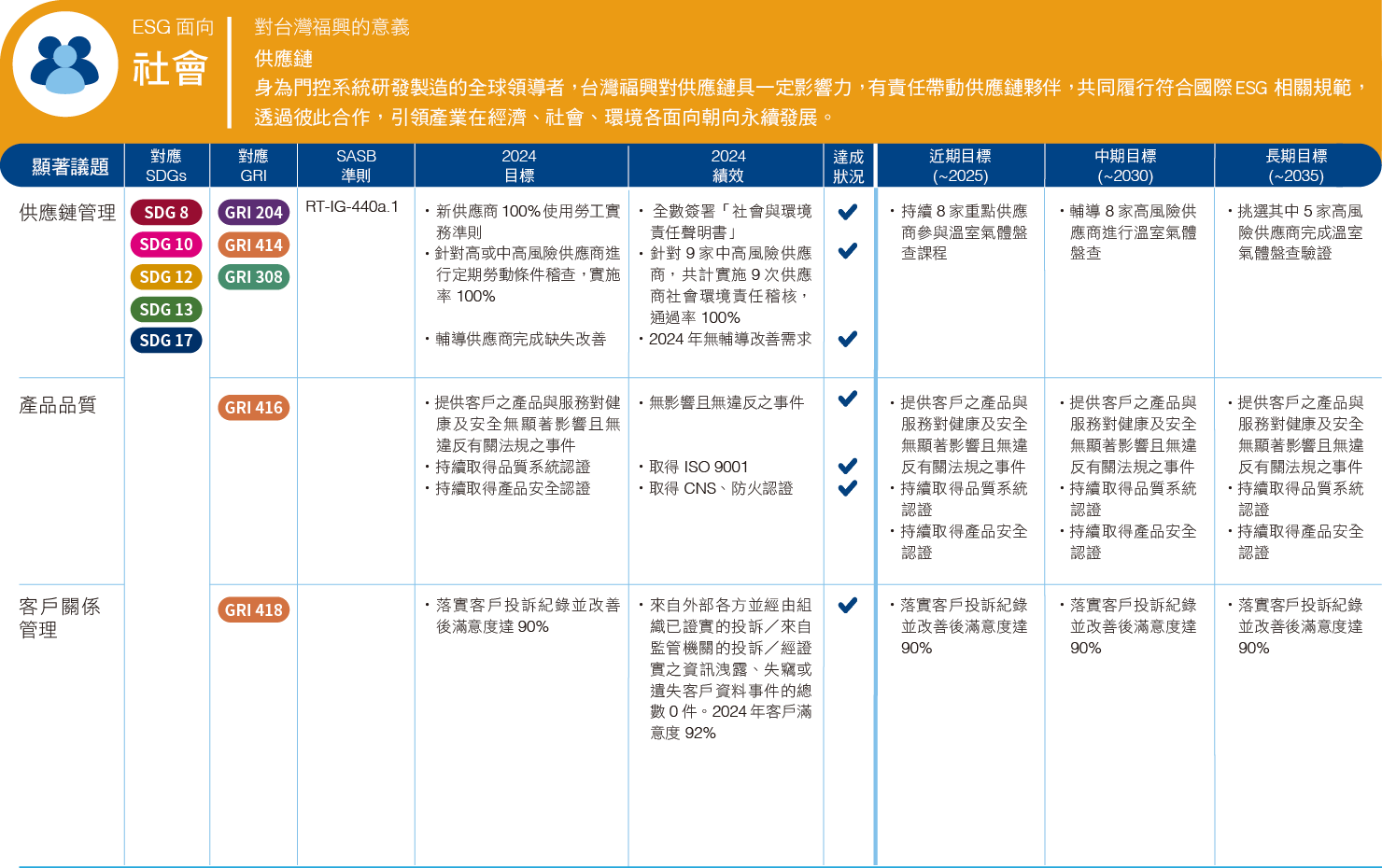Click the SDG 10 badge

pos(166,245)
